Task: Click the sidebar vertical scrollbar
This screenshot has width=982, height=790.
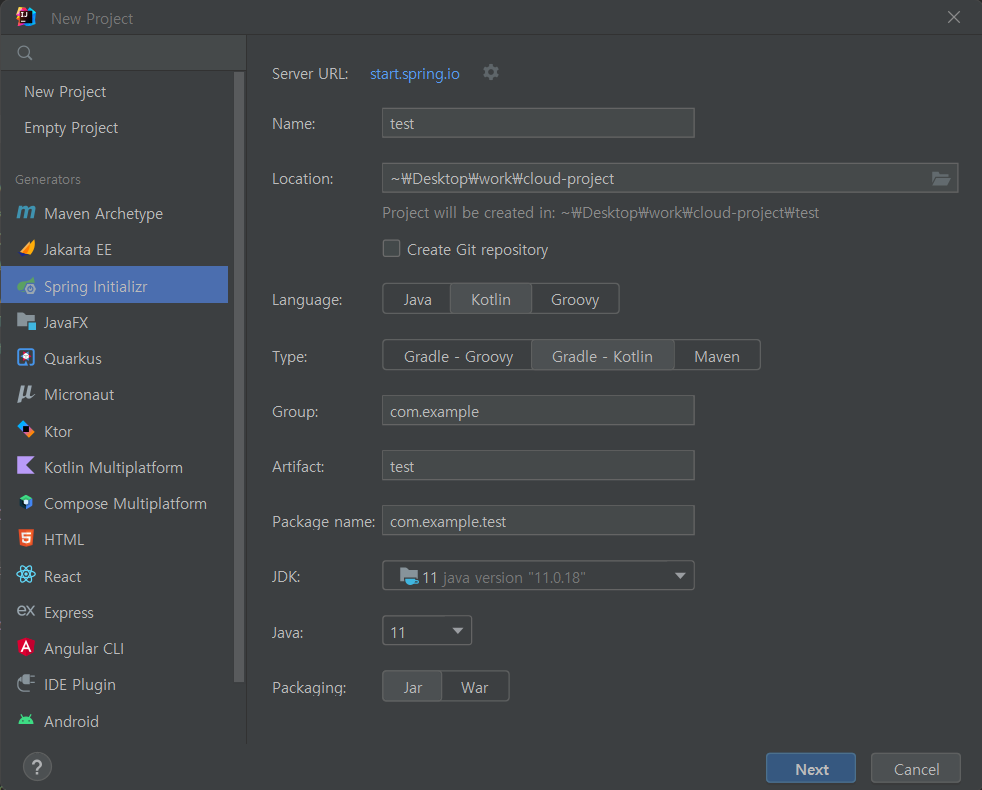Action: click(x=239, y=376)
